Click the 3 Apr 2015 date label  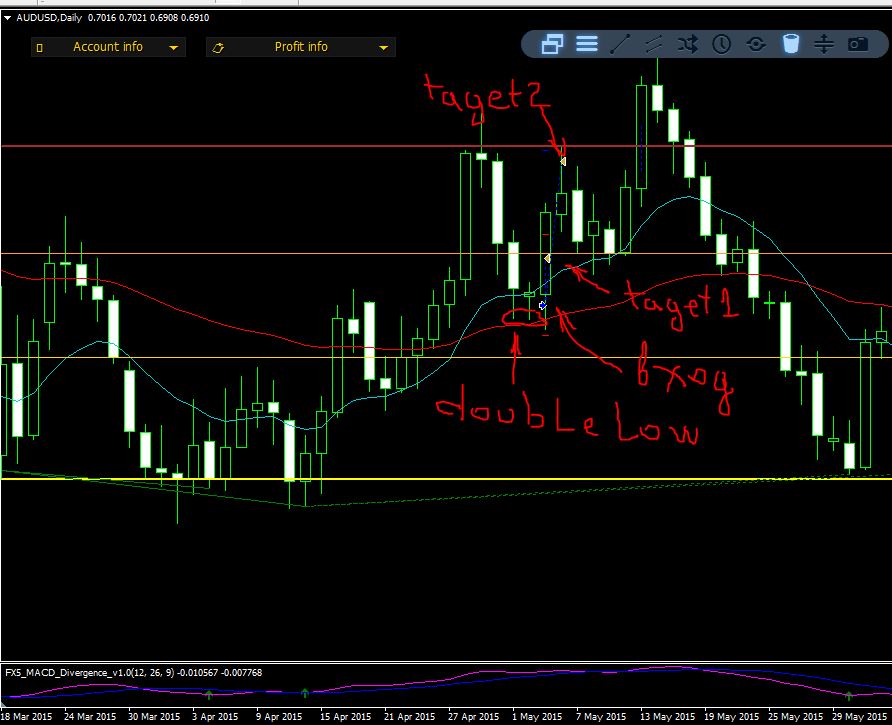214,716
